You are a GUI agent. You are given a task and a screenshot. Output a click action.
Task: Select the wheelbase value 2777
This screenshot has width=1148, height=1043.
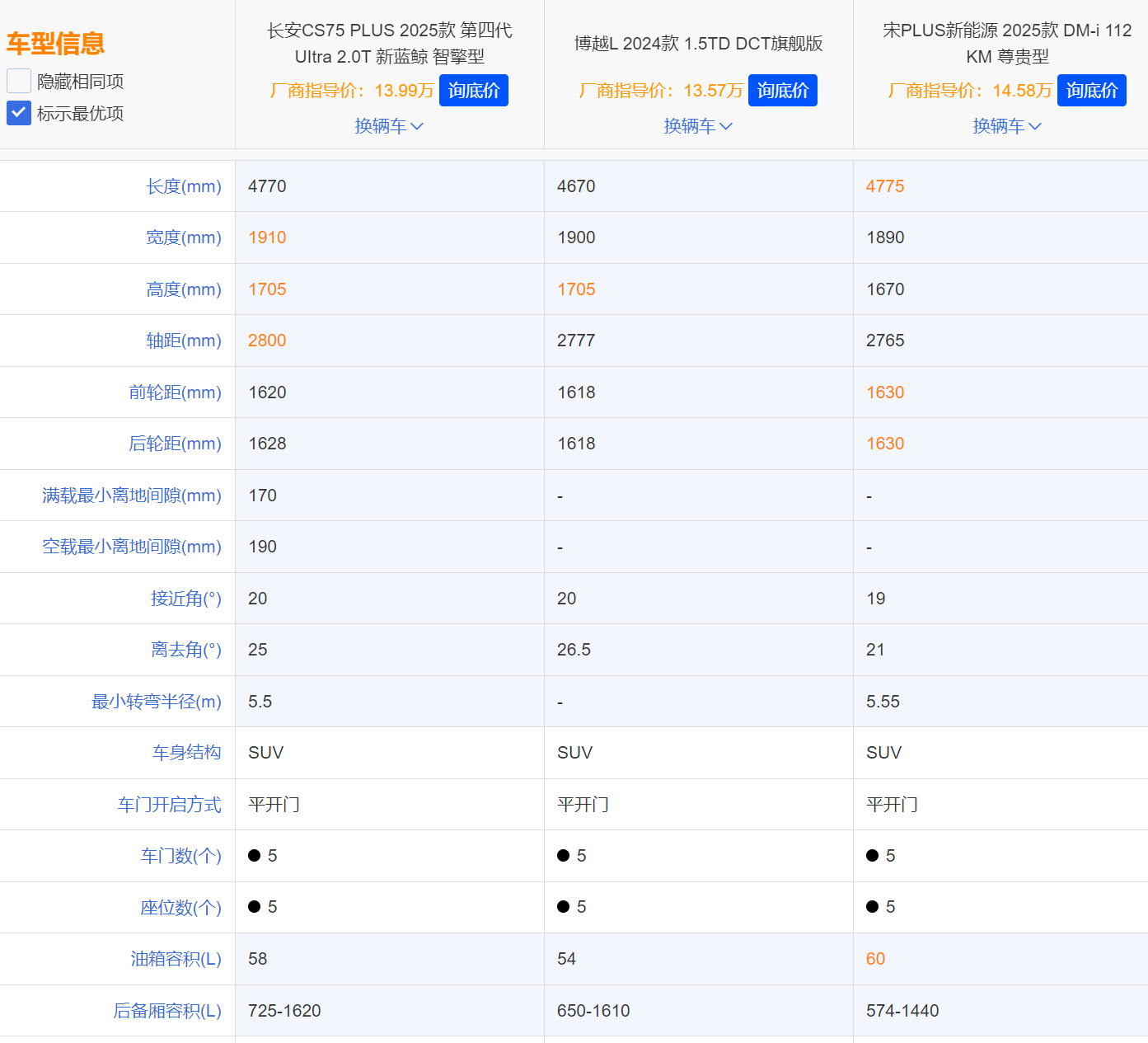[576, 341]
